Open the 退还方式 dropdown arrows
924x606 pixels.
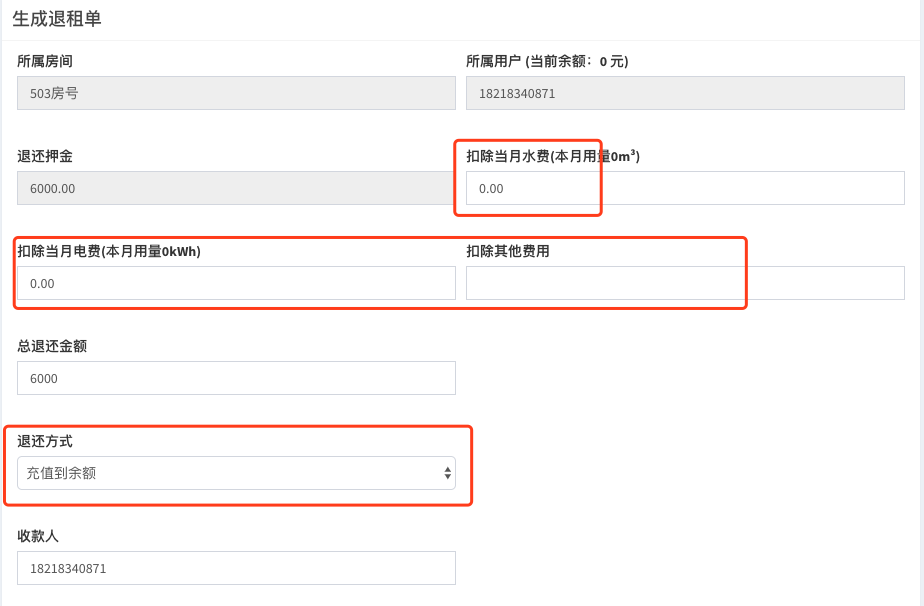pos(447,473)
